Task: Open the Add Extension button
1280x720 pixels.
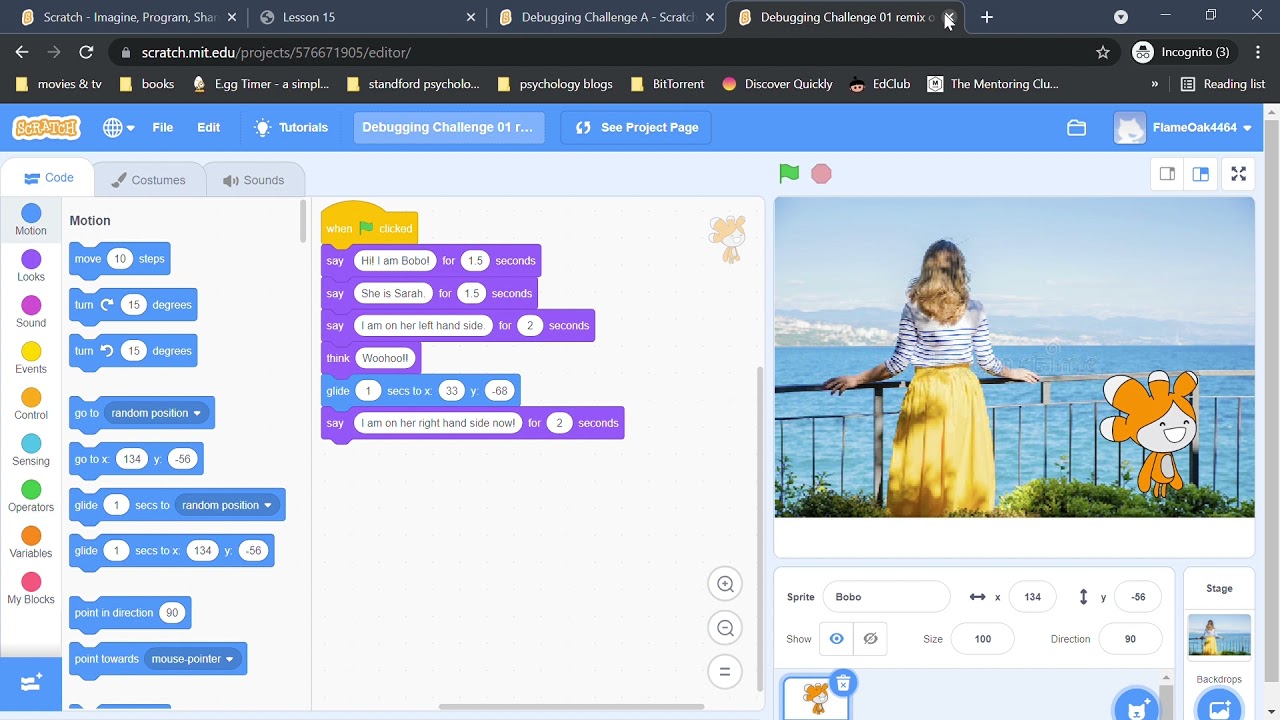Action: [x=31, y=683]
